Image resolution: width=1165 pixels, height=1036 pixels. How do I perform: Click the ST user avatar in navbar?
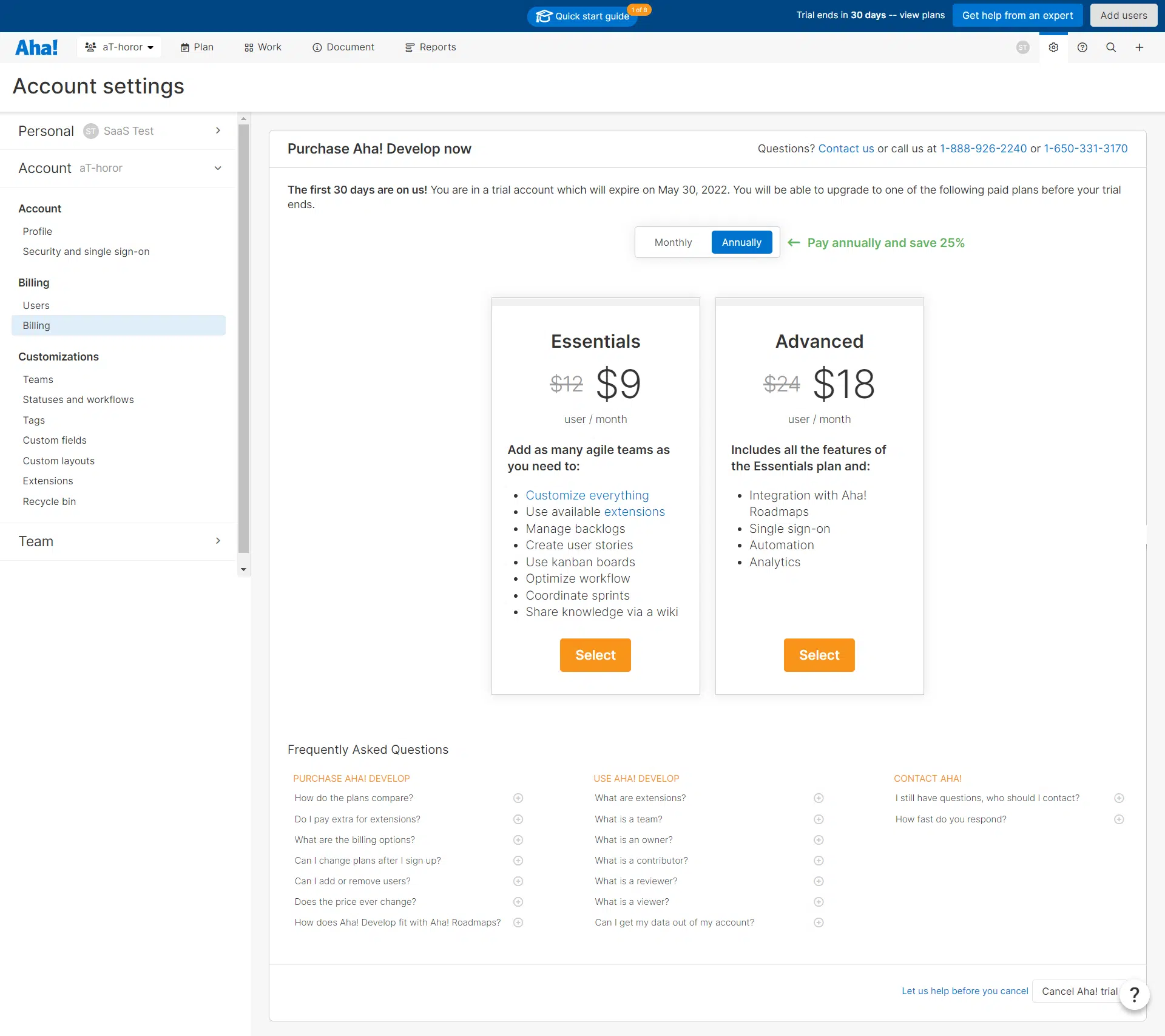1023,47
